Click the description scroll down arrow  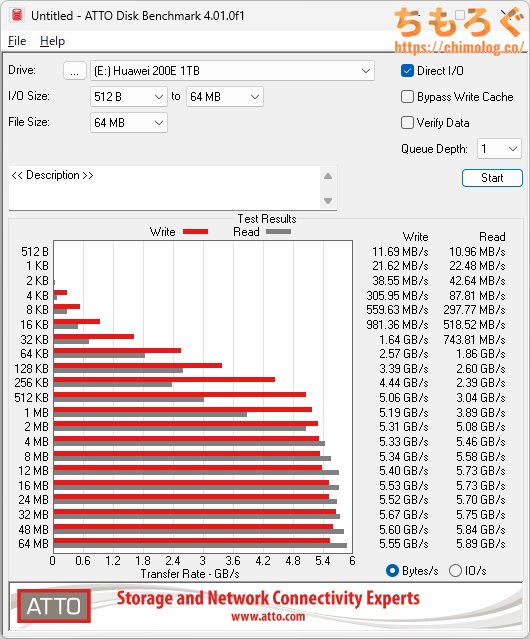click(328, 201)
